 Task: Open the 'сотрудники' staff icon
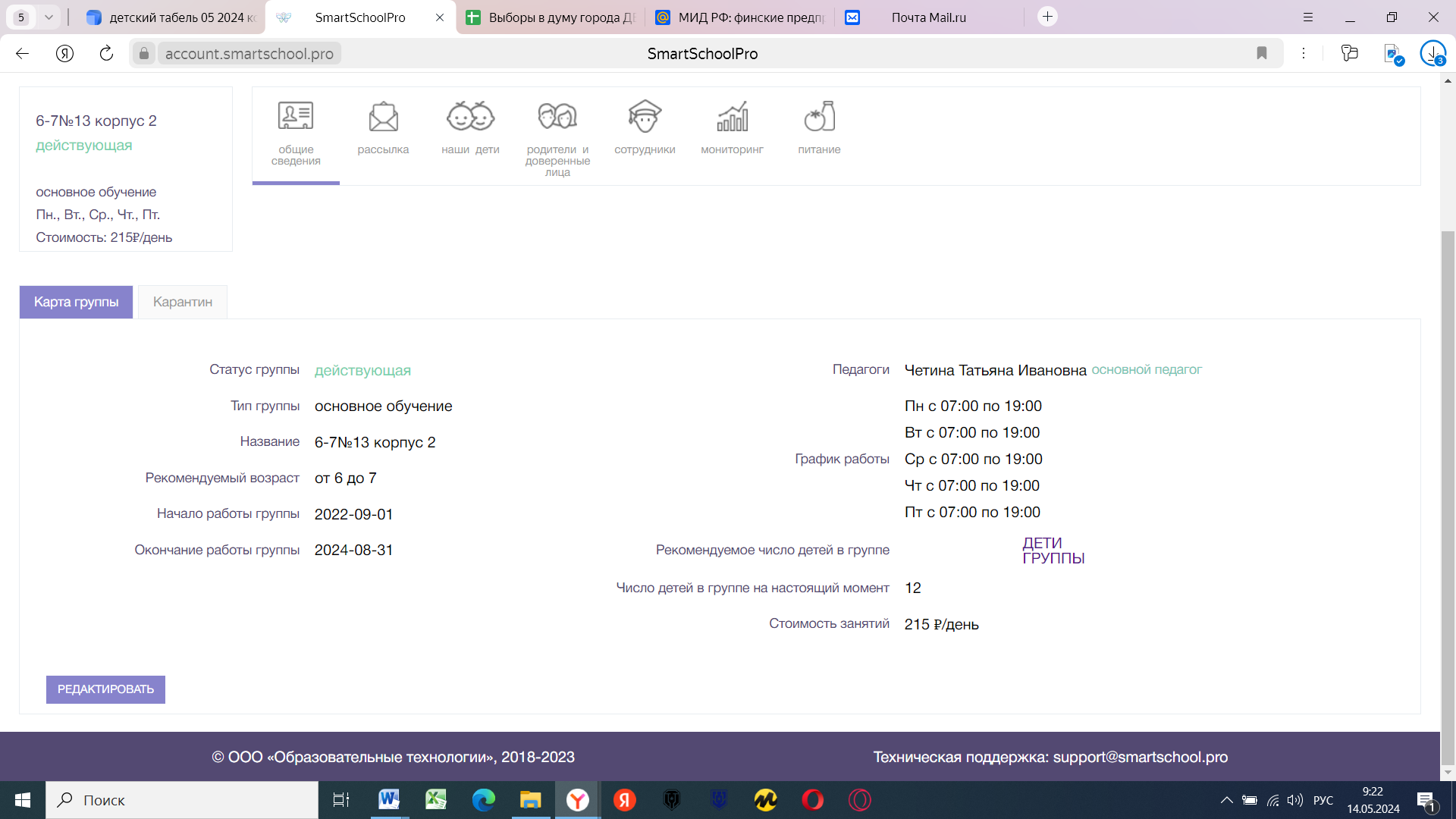[645, 118]
